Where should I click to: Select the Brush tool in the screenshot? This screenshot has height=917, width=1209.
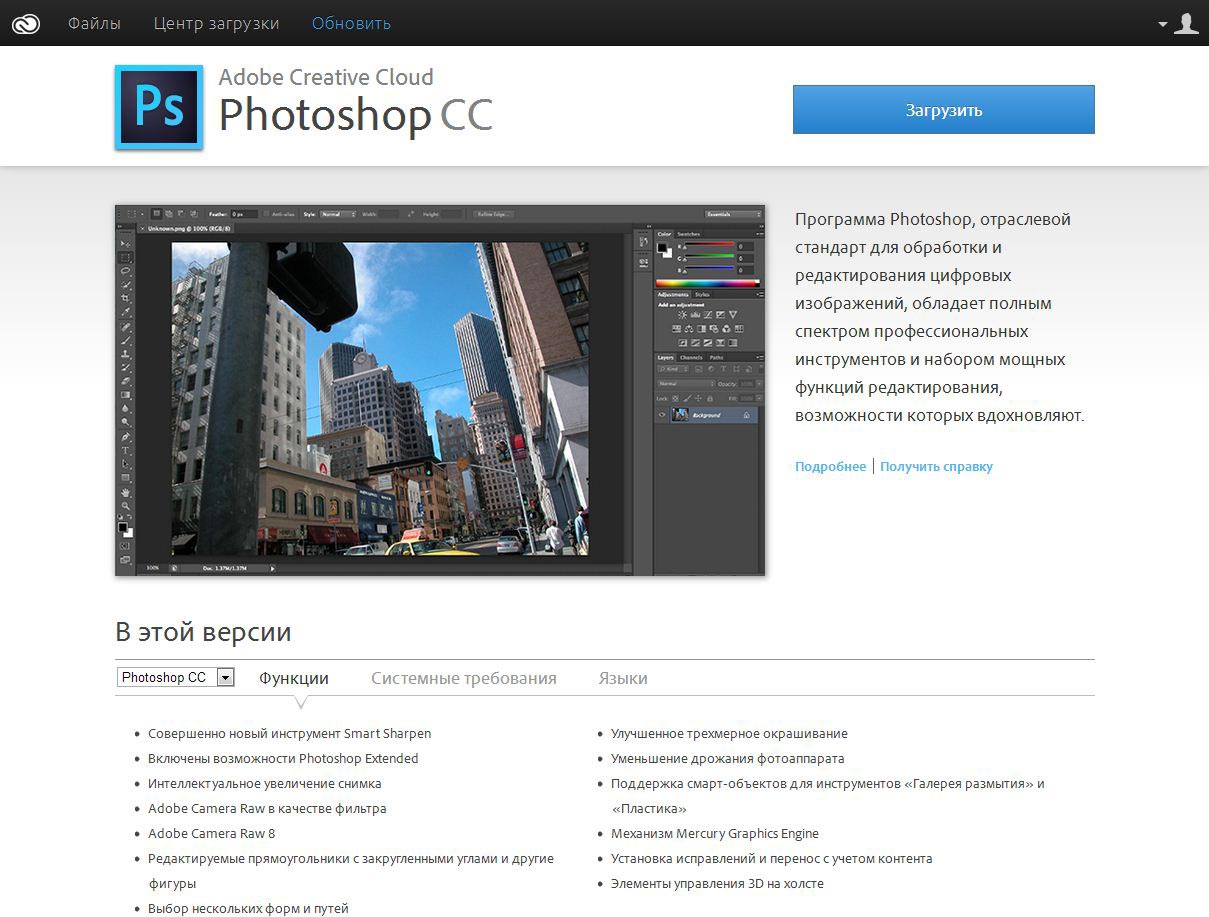124,341
